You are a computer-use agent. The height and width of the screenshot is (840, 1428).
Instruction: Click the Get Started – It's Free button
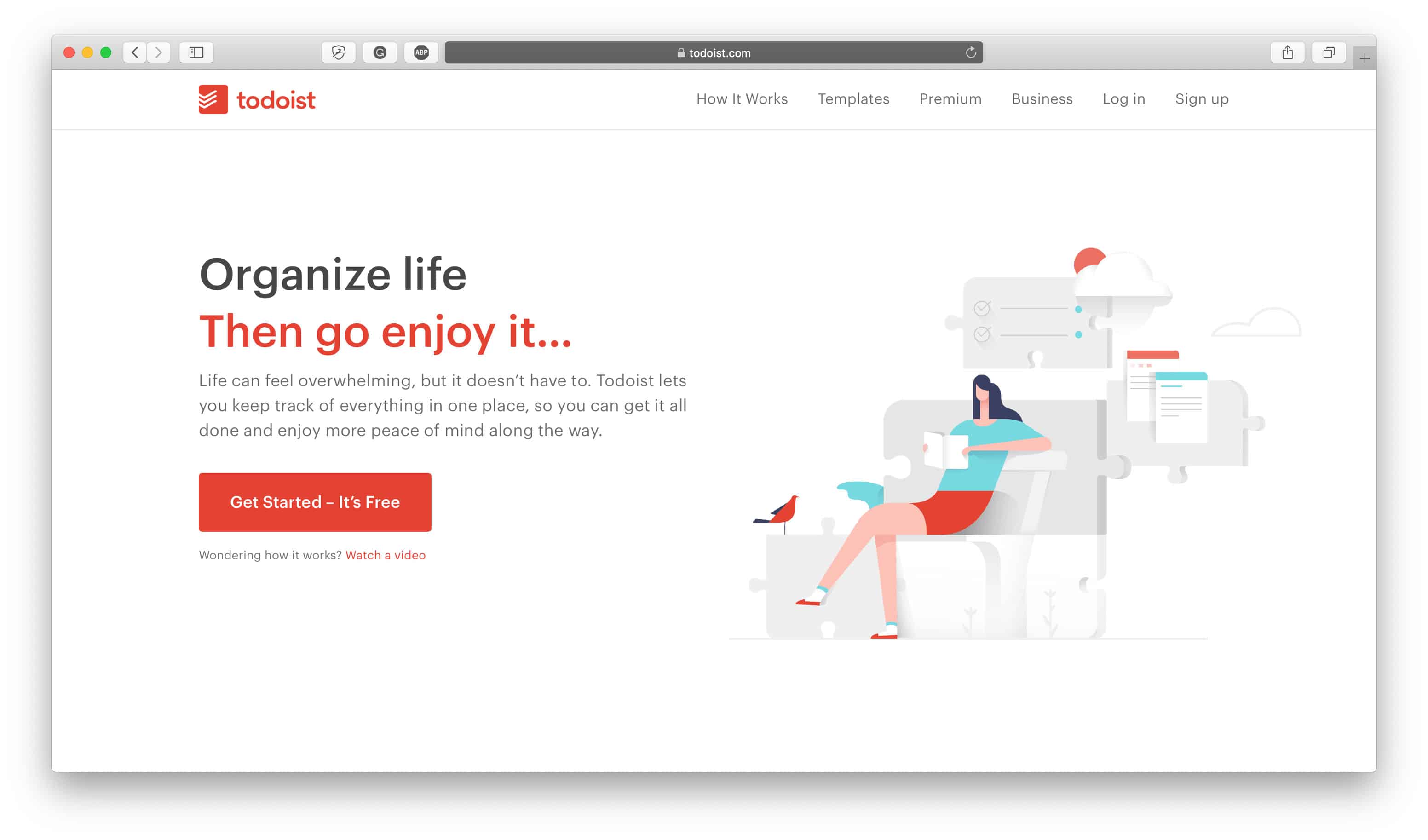[x=314, y=501]
